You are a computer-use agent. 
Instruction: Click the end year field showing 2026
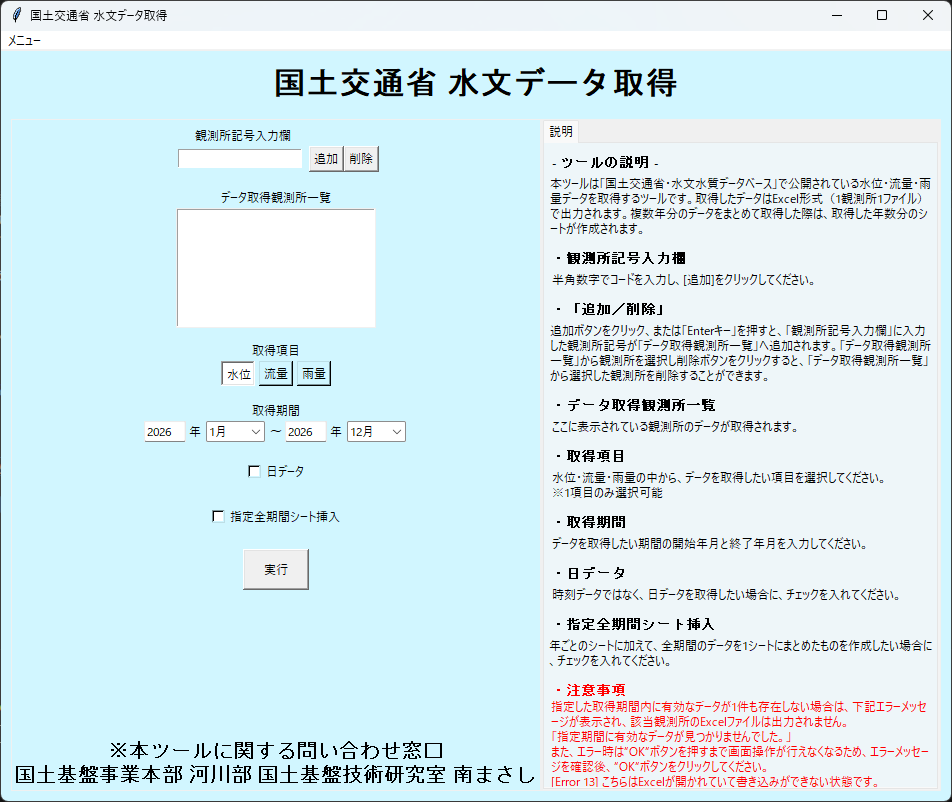tap(306, 431)
